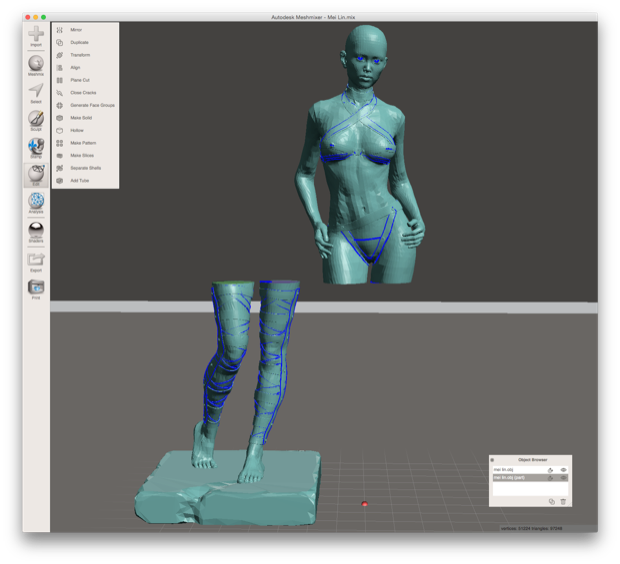Open the Shaders panel
Viewport: 620px width, 564px height.
click(36, 233)
